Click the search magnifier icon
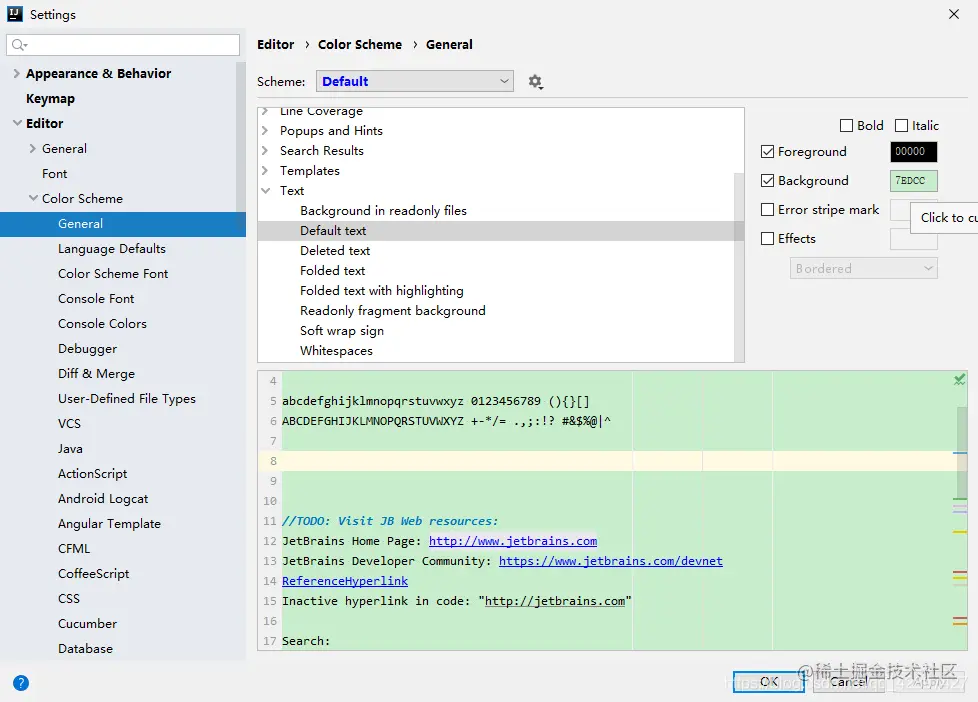 19,44
